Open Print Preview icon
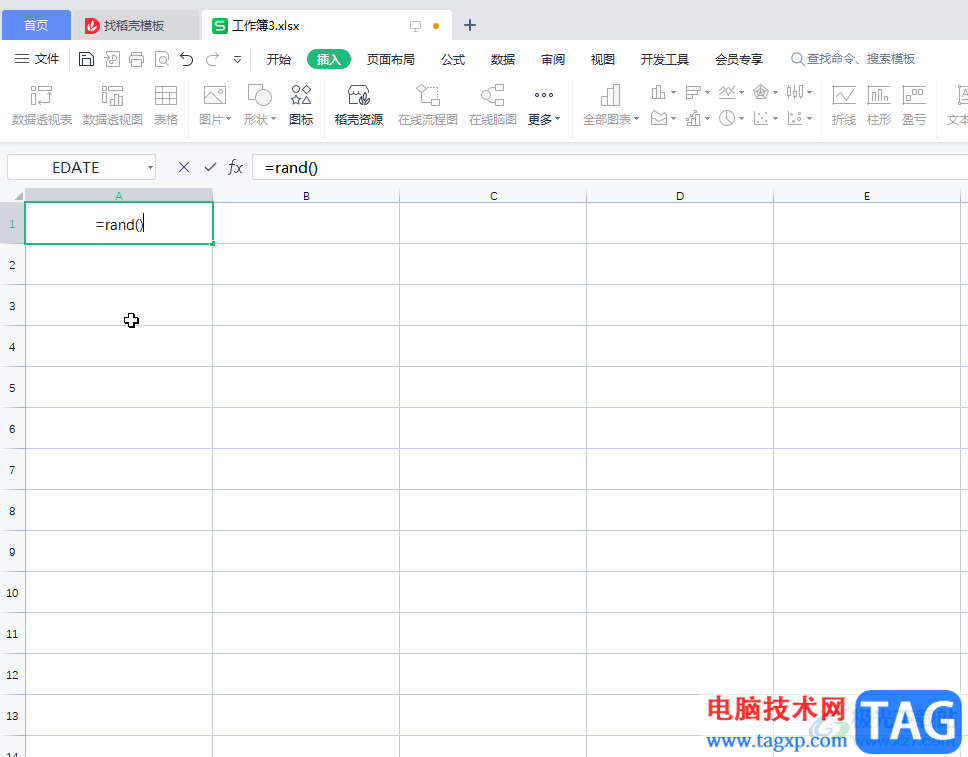 (x=162, y=59)
